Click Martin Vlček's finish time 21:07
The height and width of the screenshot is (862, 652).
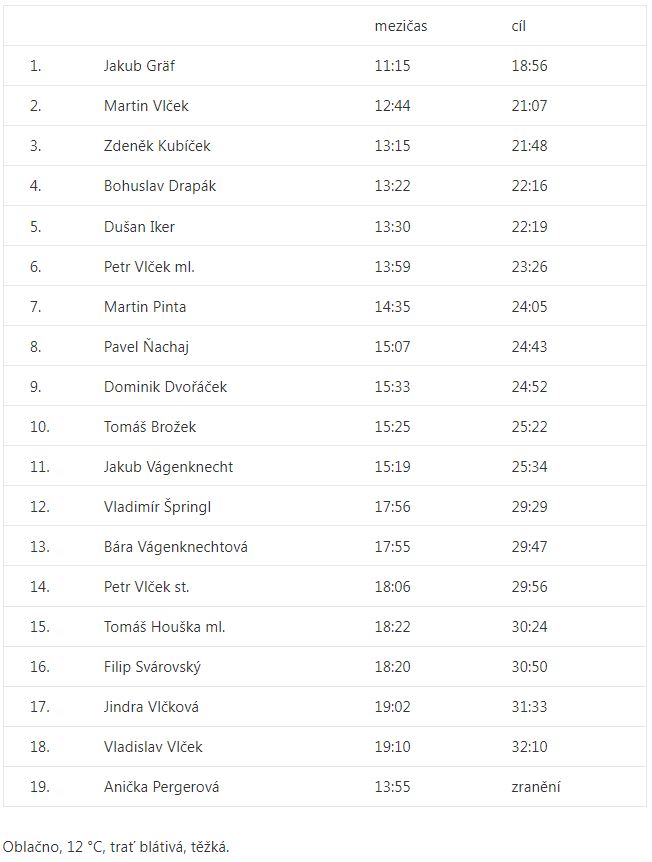pyautogui.click(x=529, y=106)
